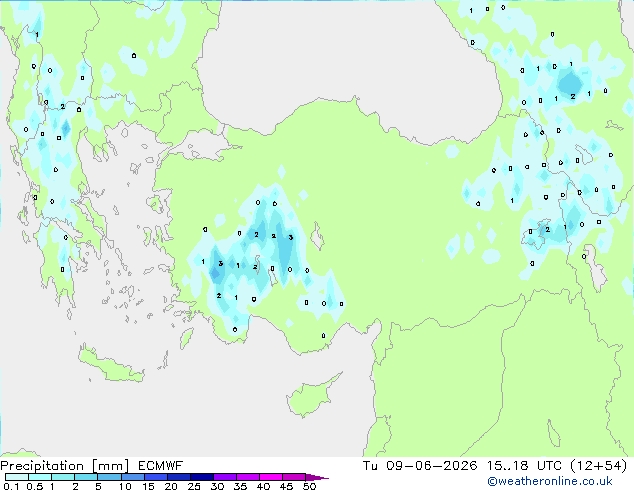Screen dimensions: 634x490
Task: Select the 5 to 10 mm legend swatch
Action: pos(109,477)
